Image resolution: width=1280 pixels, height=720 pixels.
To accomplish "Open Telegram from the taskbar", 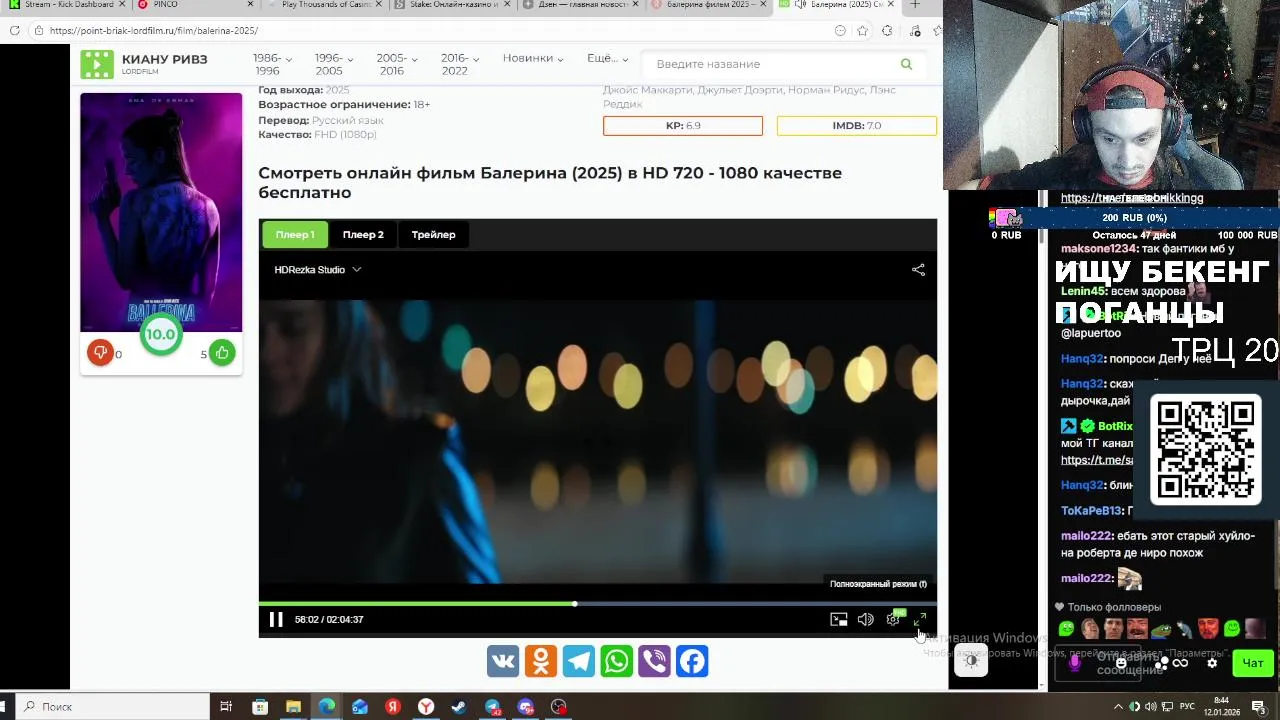I will coord(493,707).
